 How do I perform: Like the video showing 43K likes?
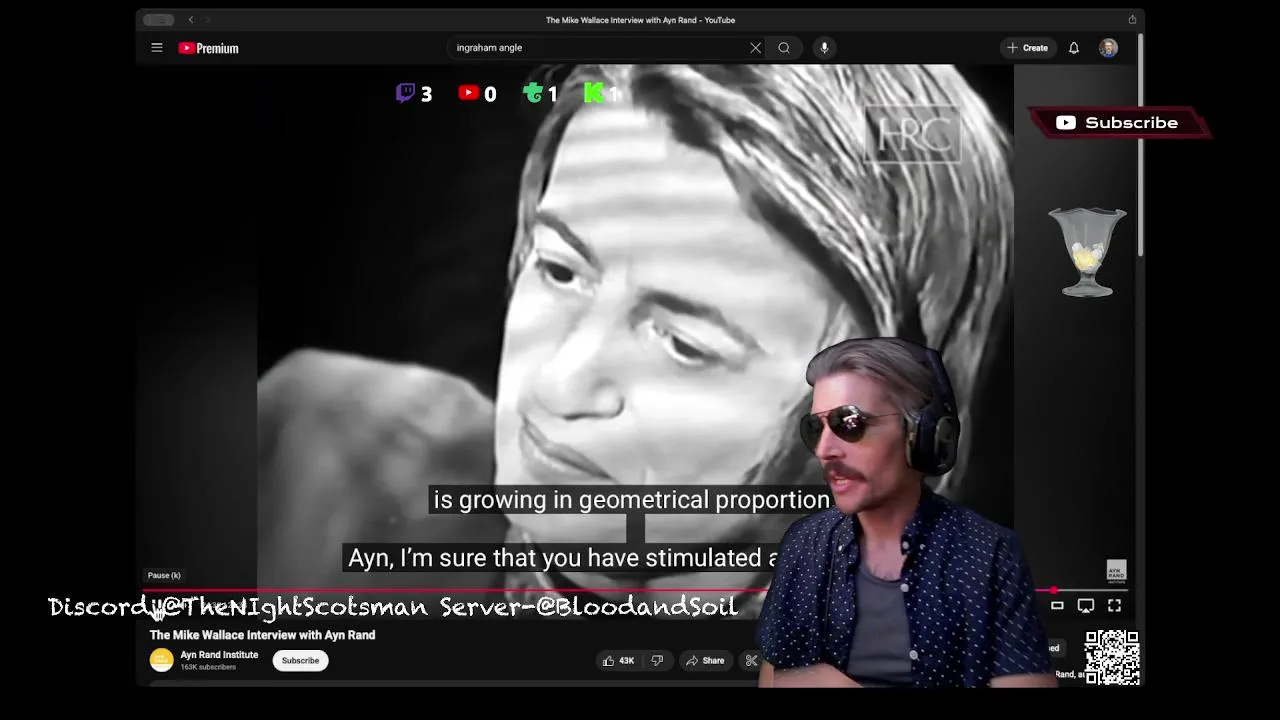[619, 660]
